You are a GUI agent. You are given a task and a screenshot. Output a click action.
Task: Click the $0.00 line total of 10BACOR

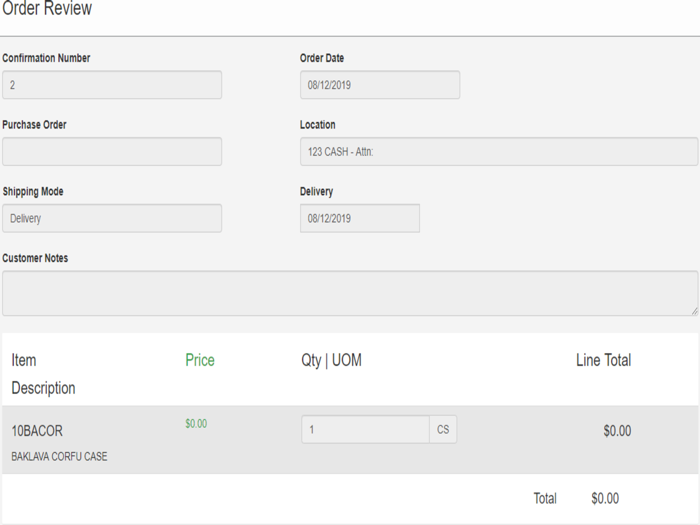tap(617, 431)
